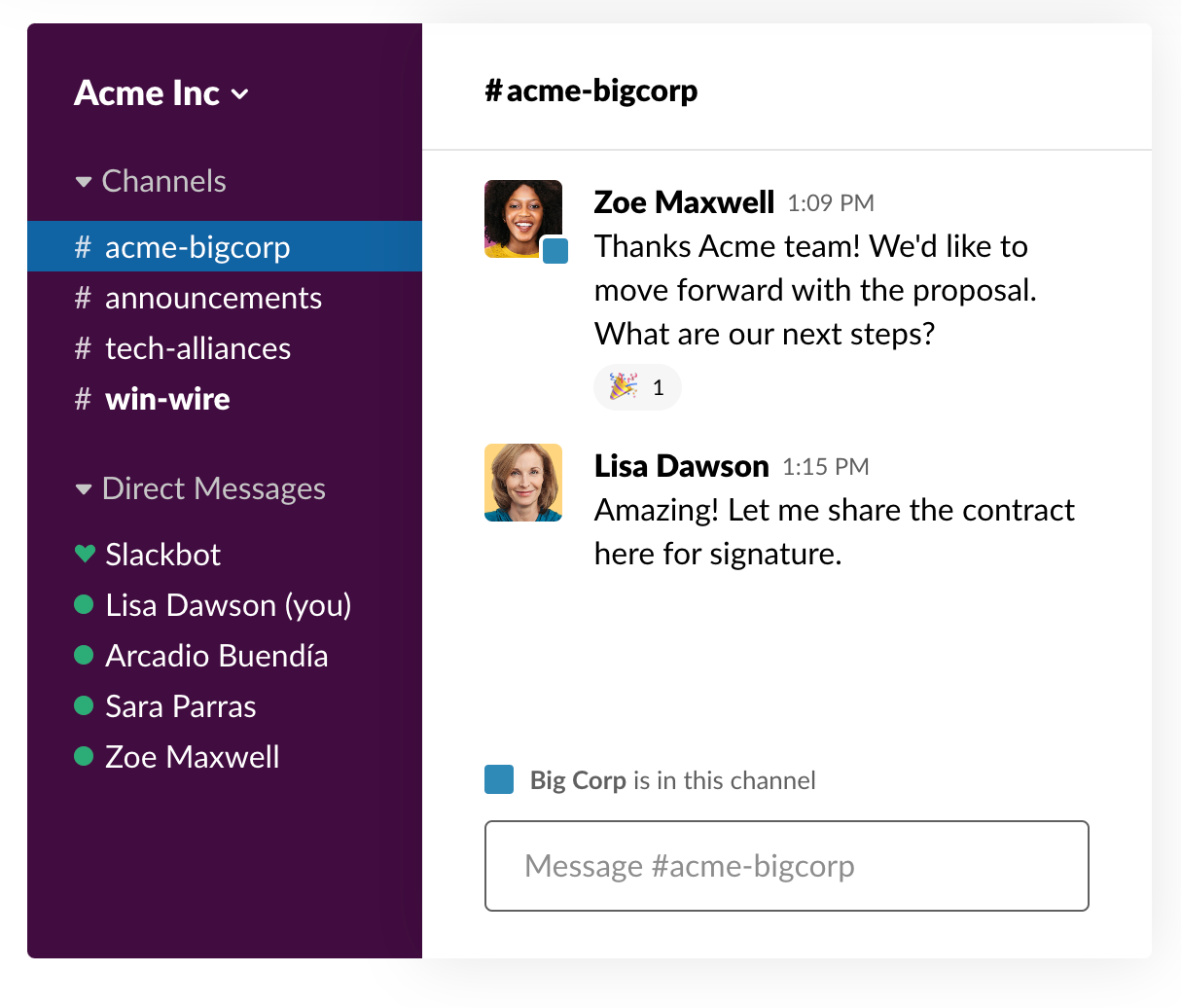Click the Big Corp organization badge icon
The height and width of the screenshot is (1008, 1181).
click(499, 780)
